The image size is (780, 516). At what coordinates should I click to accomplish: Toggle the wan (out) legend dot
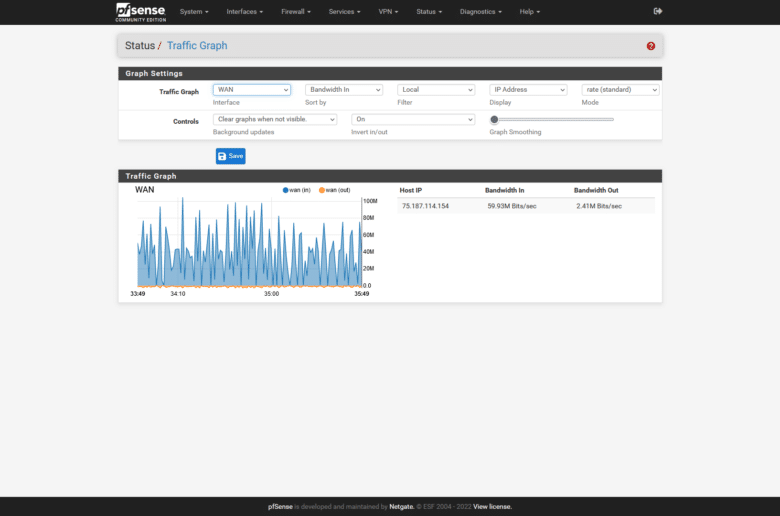click(322, 190)
